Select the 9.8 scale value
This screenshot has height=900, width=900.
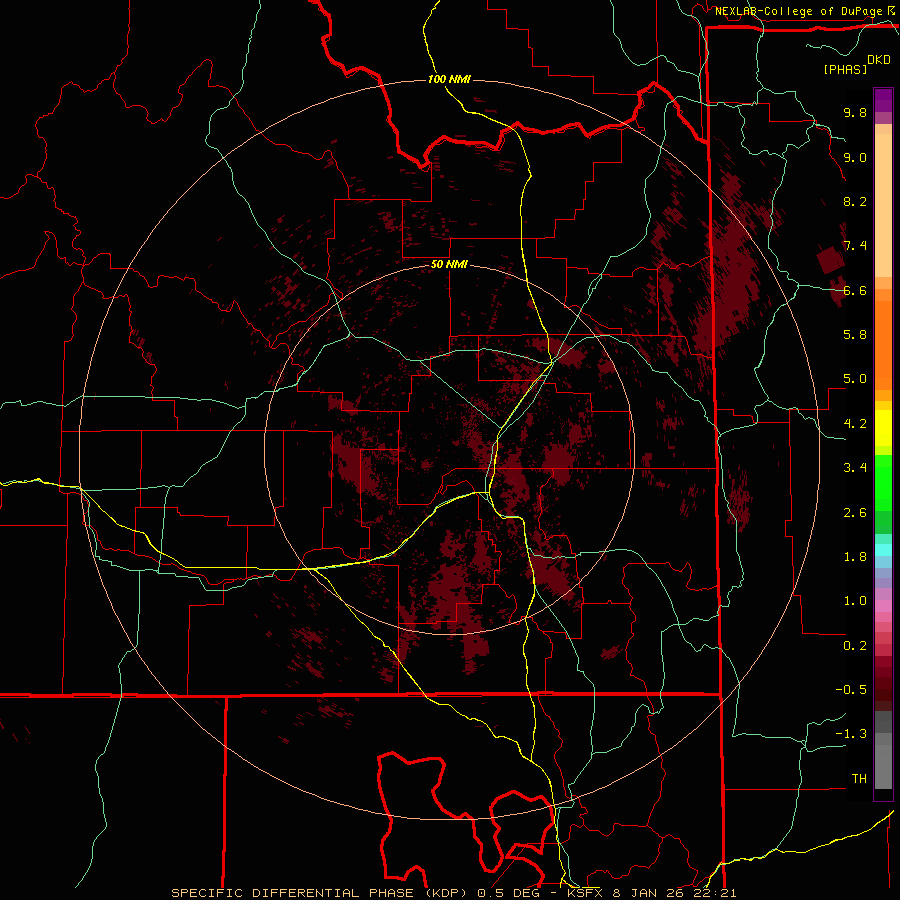[855, 112]
